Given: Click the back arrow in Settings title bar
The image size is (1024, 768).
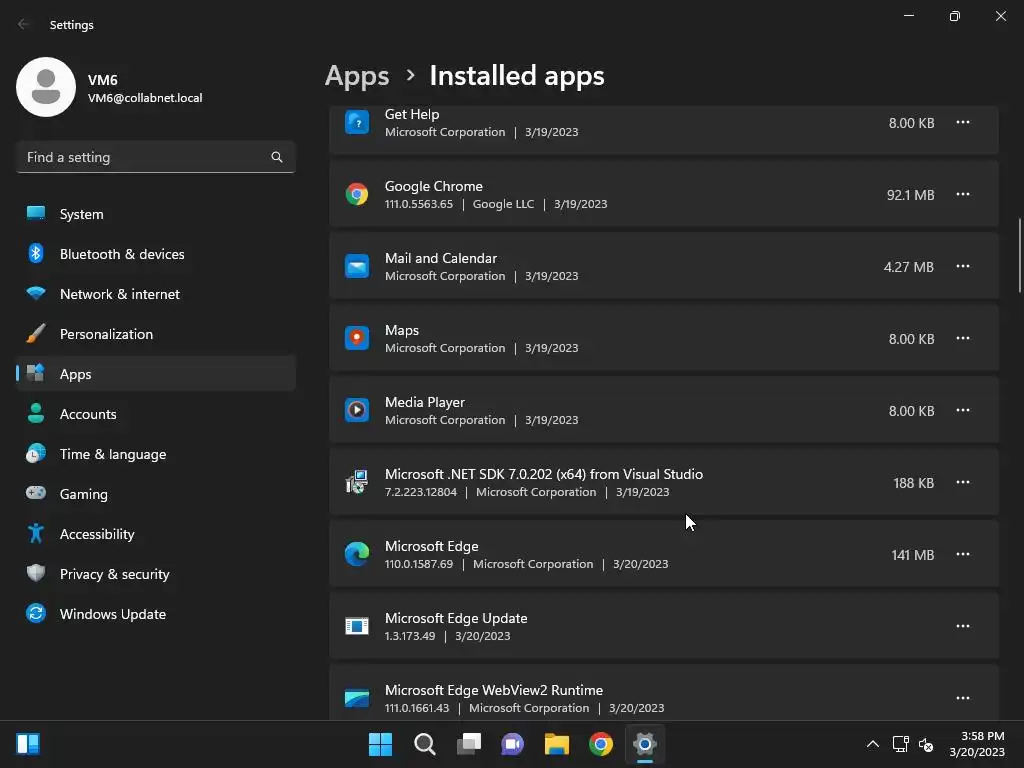Looking at the screenshot, I should pyautogui.click(x=24, y=24).
